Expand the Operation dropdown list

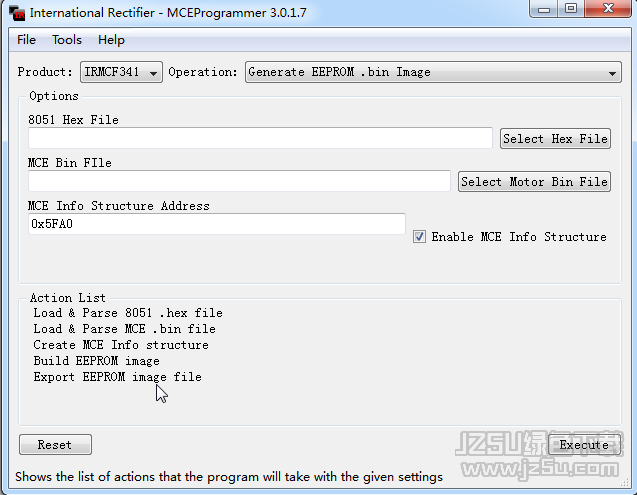pos(433,72)
